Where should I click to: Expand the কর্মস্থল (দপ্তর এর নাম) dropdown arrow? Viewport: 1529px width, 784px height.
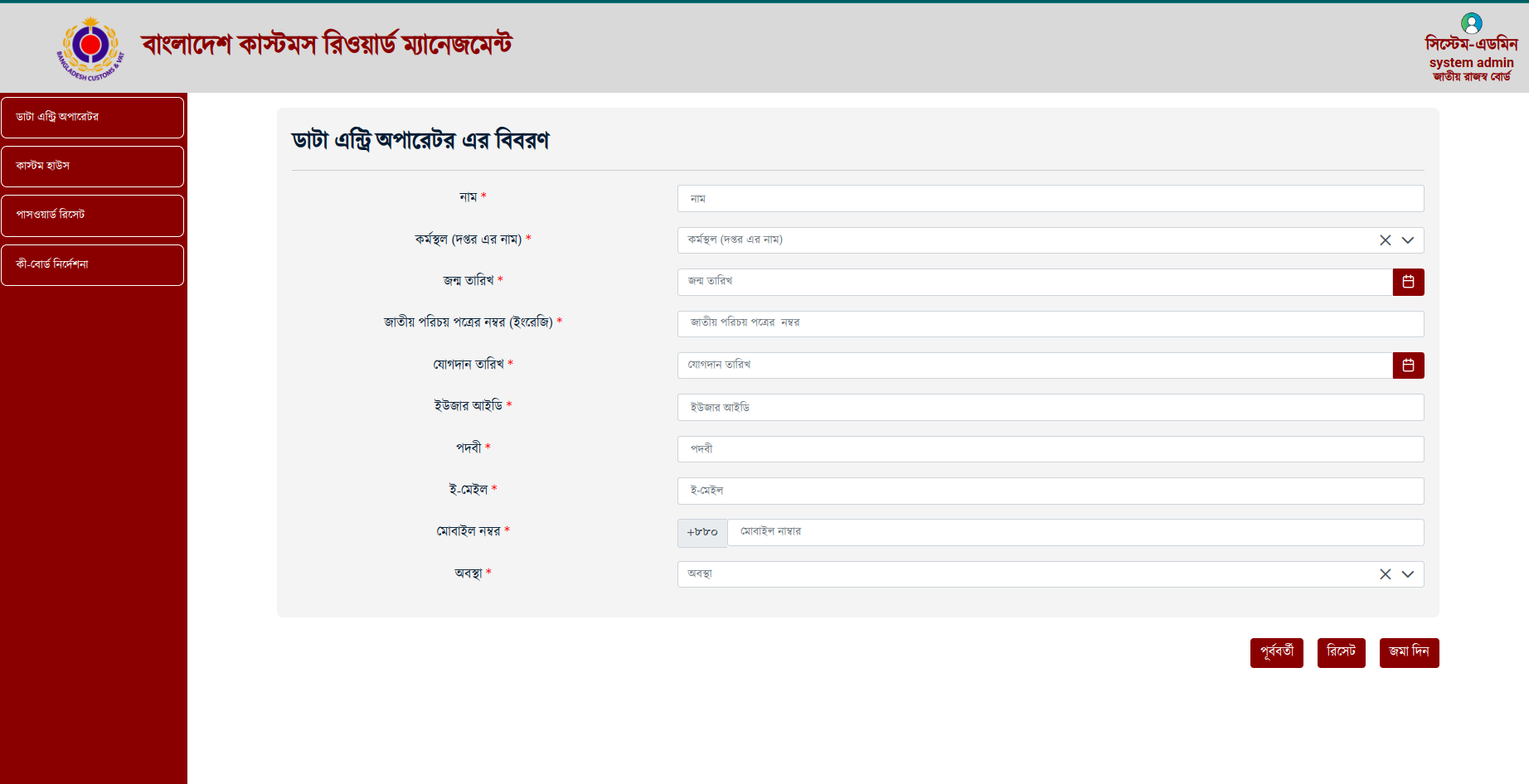click(x=1408, y=240)
